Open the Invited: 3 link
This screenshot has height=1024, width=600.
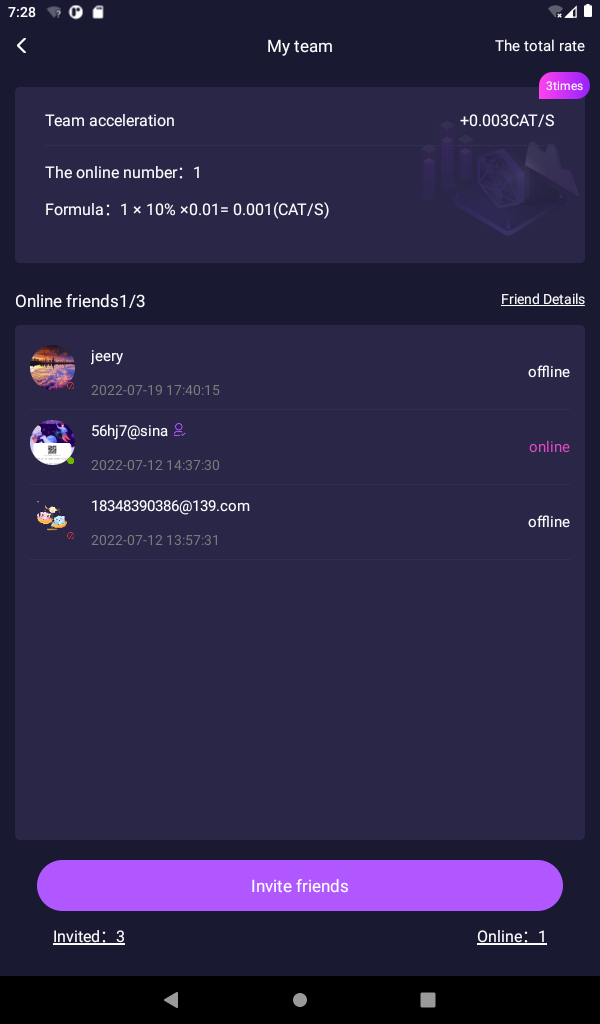click(89, 936)
